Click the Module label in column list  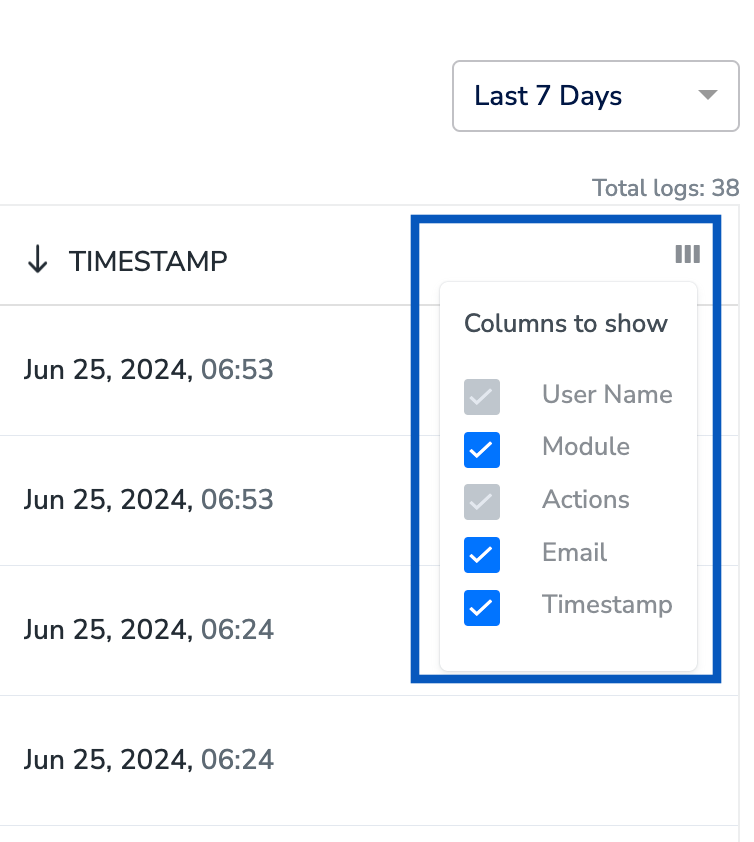(x=586, y=446)
